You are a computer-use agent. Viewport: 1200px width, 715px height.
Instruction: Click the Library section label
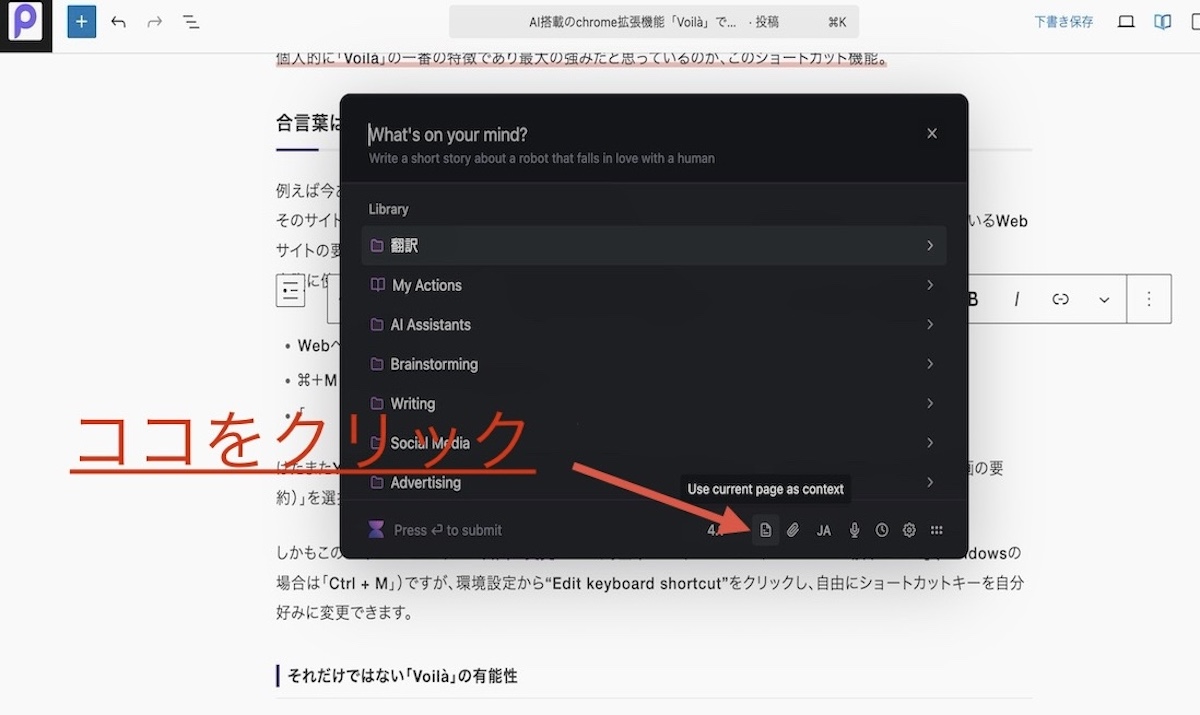point(388,209)
